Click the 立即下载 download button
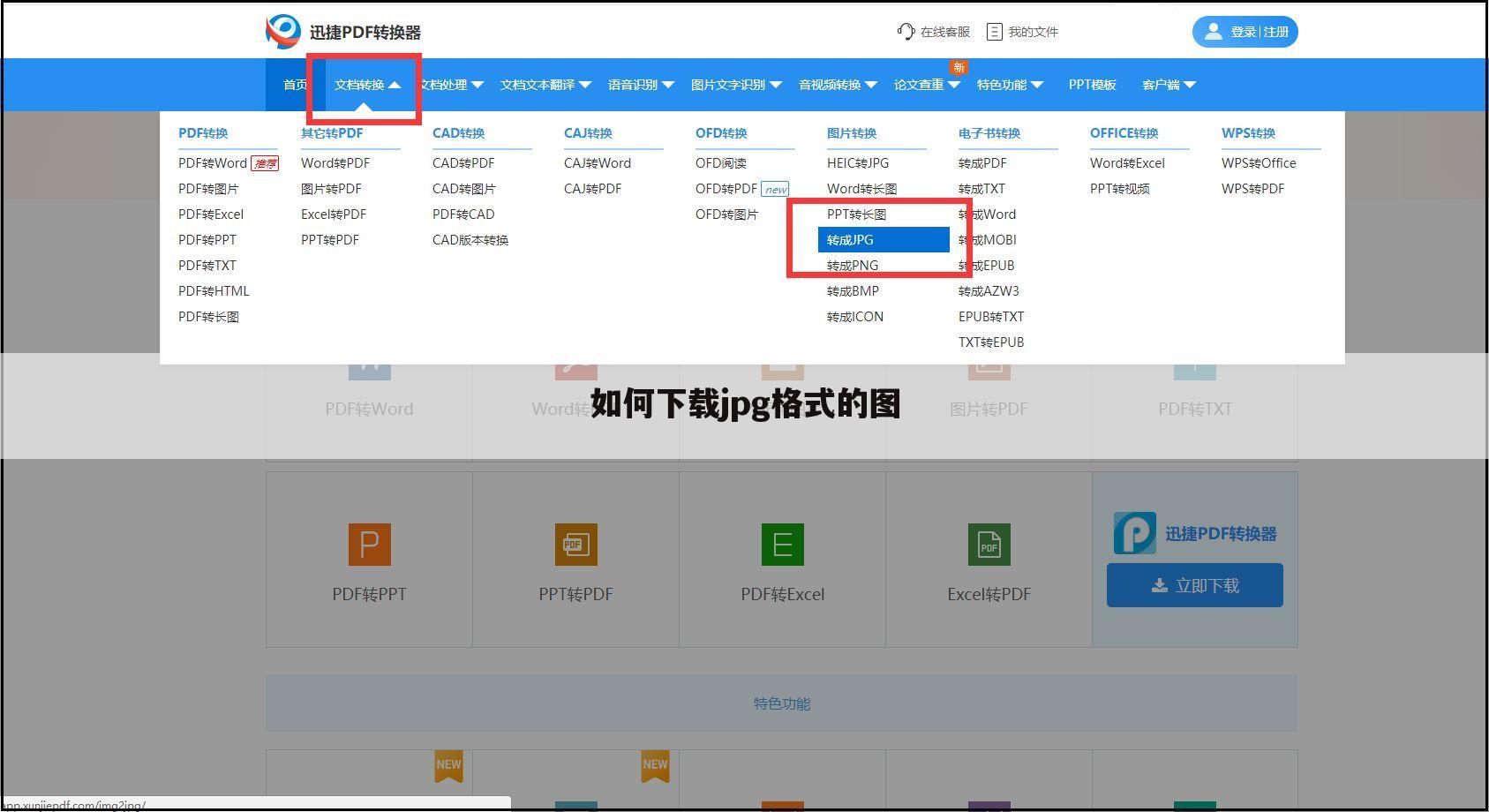1489x812 pixels. pyautogui.click(x=1195, y=585)
